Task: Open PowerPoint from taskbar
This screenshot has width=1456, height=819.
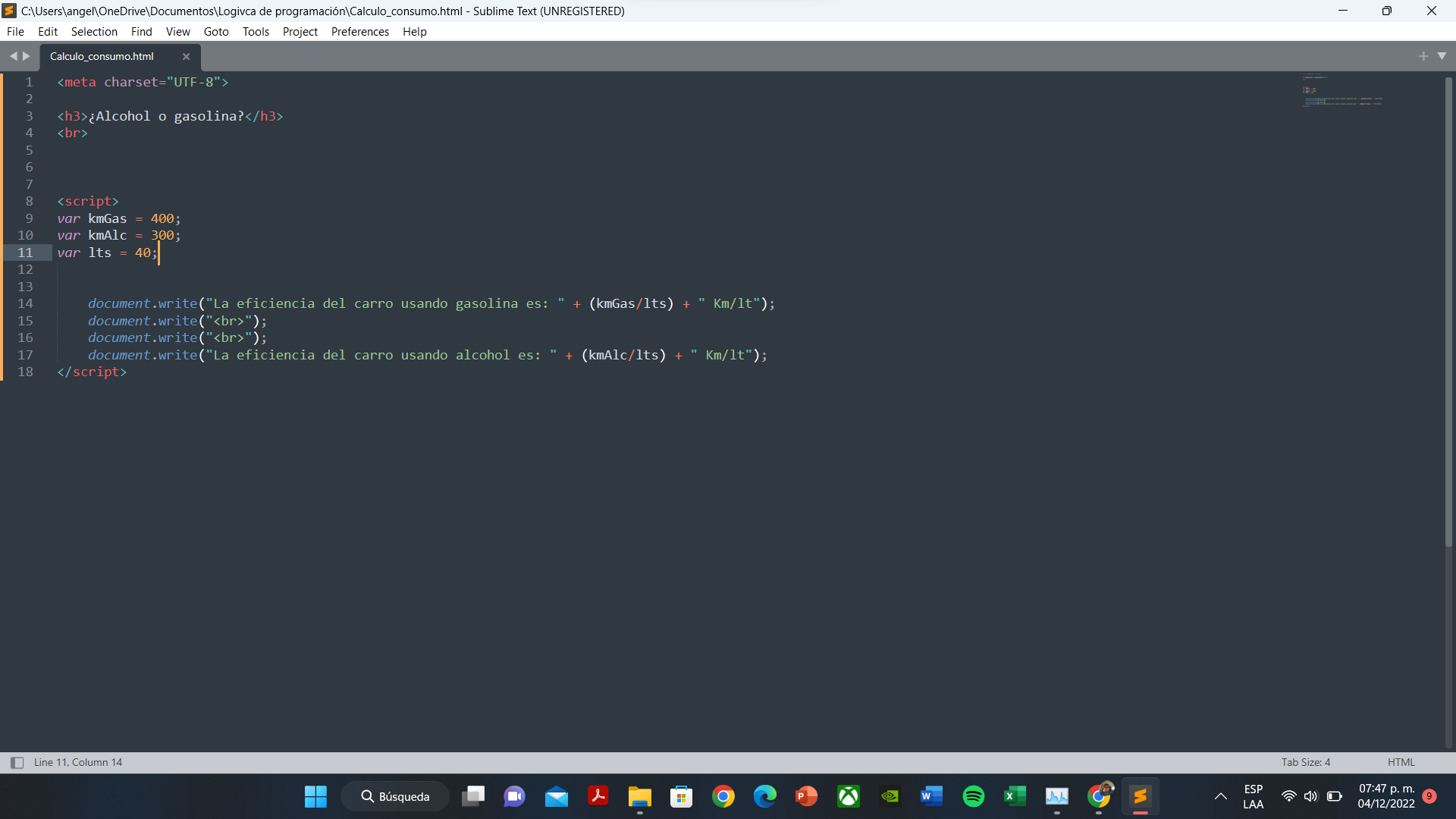Action: [806, 796]
